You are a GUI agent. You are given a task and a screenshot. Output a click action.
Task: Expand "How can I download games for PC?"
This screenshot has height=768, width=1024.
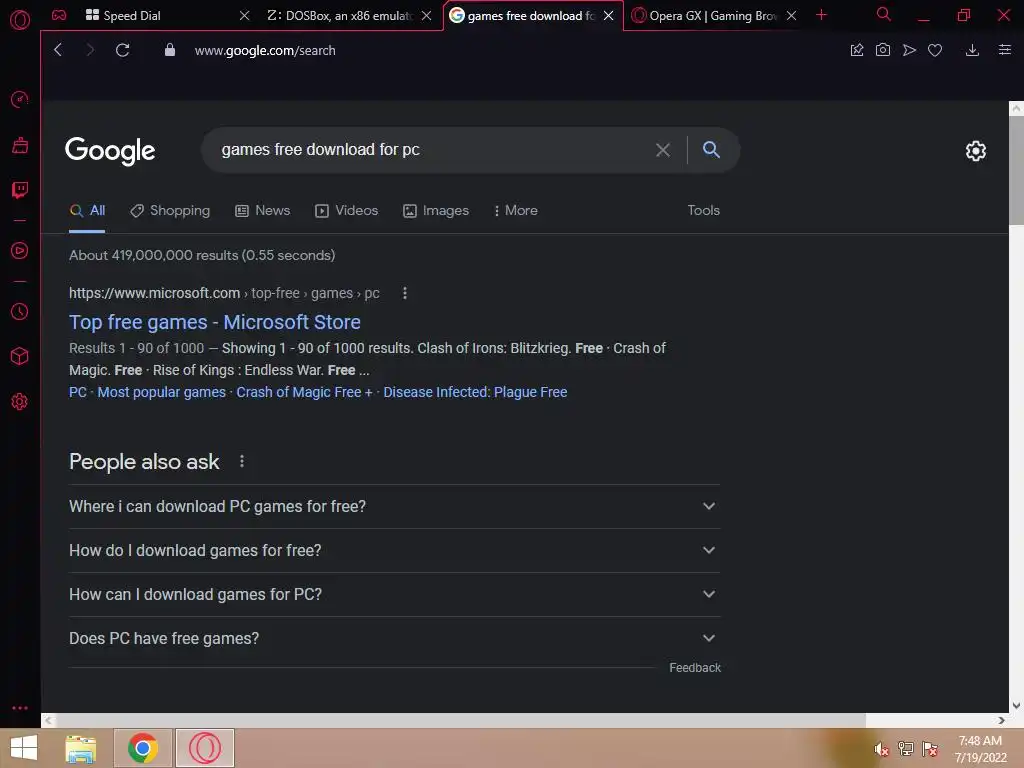pos(394,594)
